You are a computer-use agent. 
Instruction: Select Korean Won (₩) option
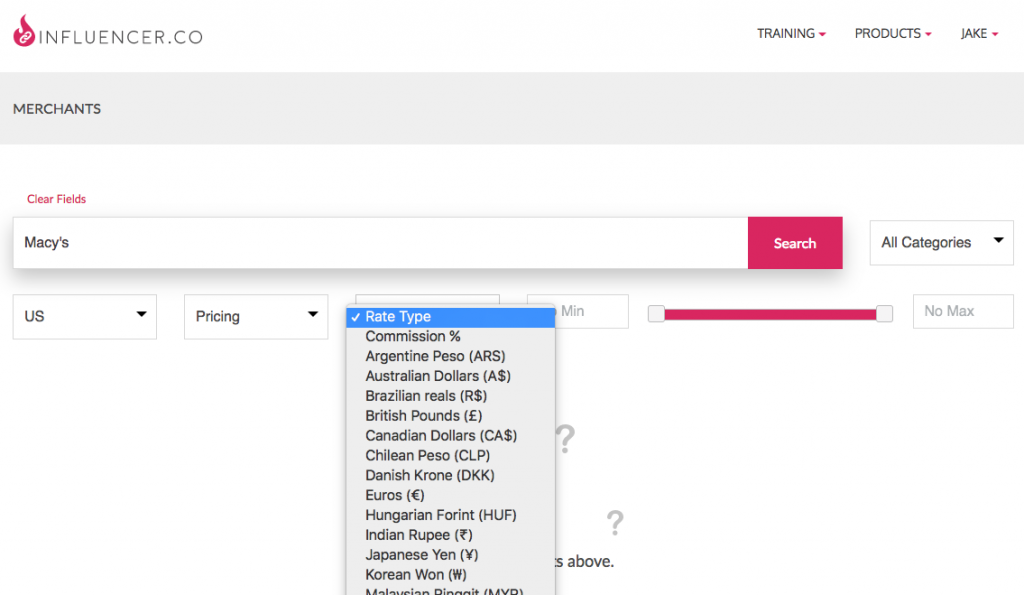[451, 575]
